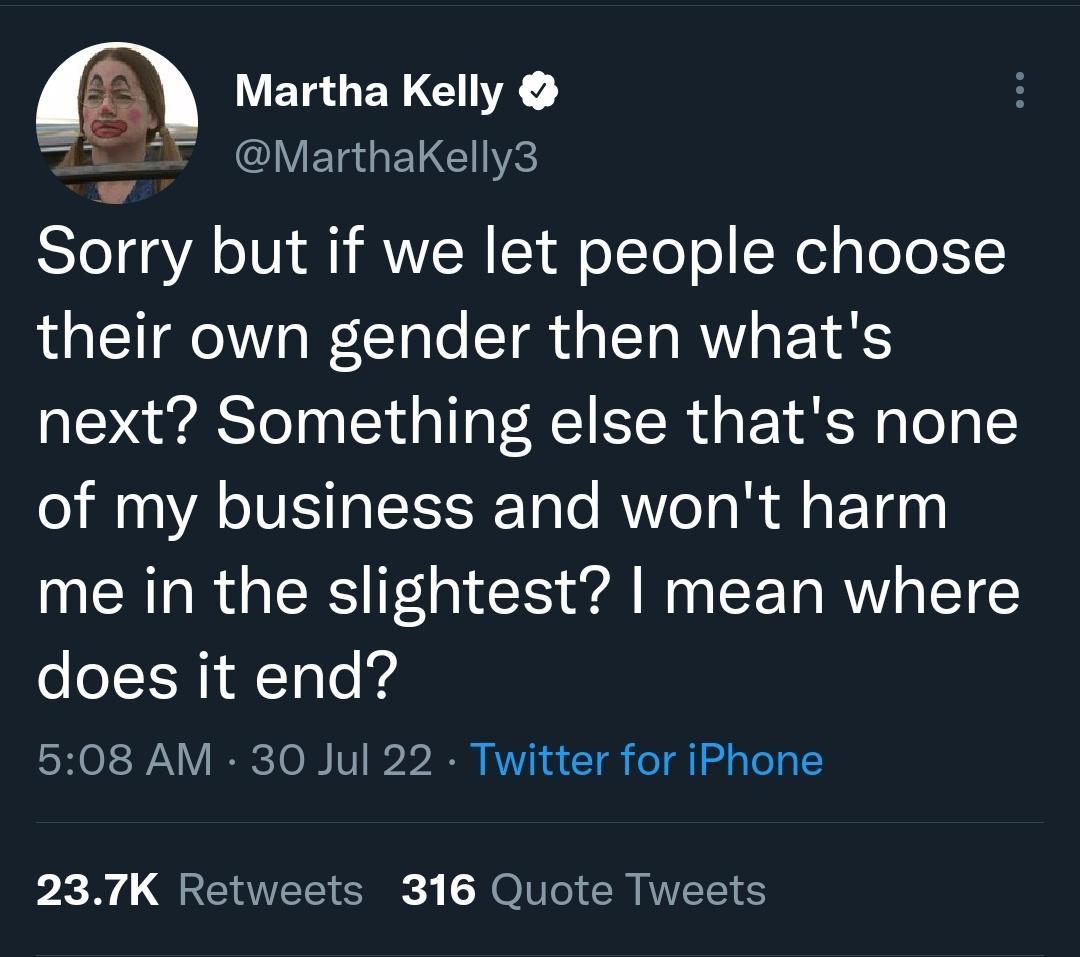Open Martha Kelly's profile from her avatar
The width and height of the screenshot is (1080, 957).
[120, 120]
